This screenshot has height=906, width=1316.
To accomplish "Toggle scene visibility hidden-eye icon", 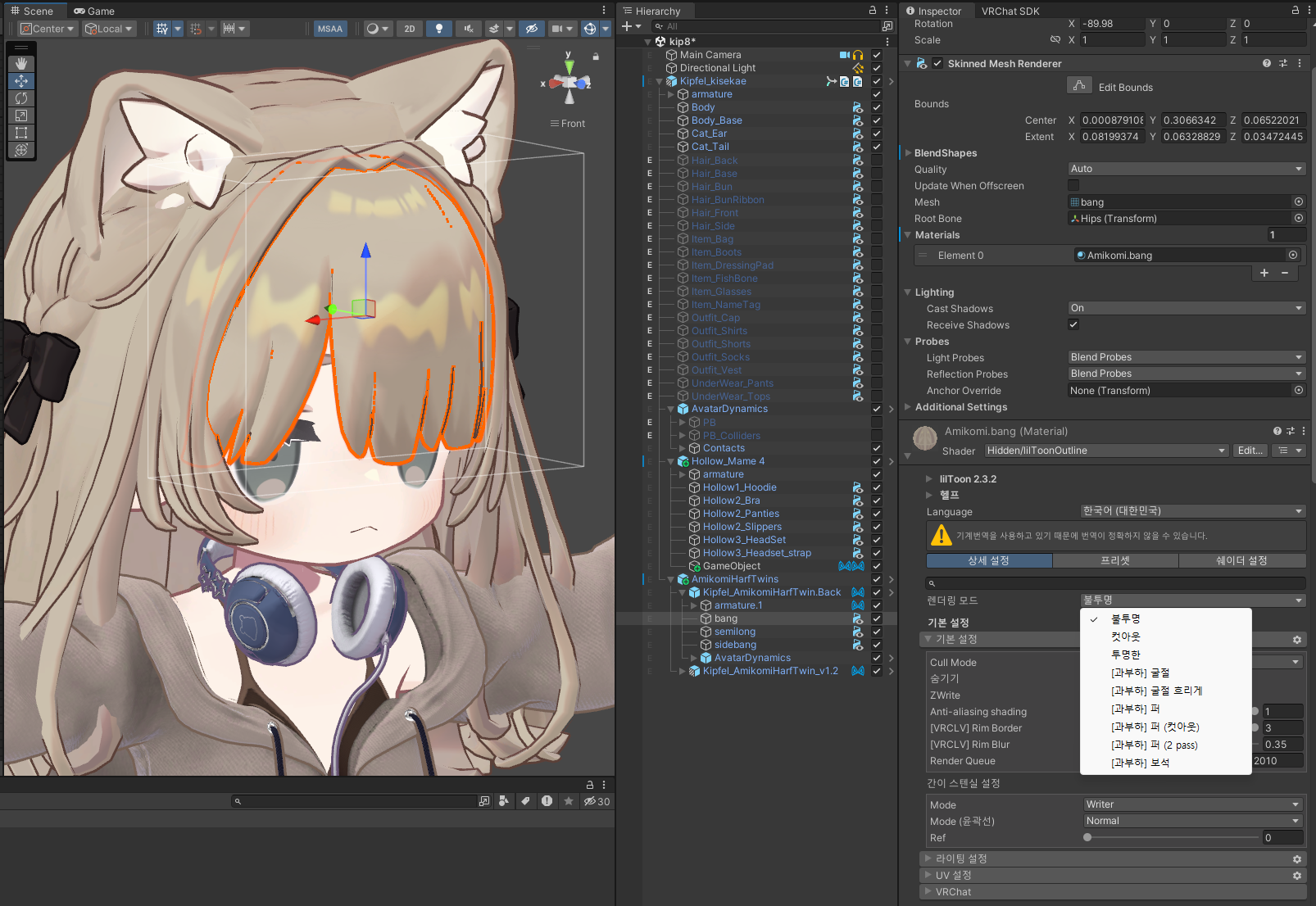I will pos(532,29).
